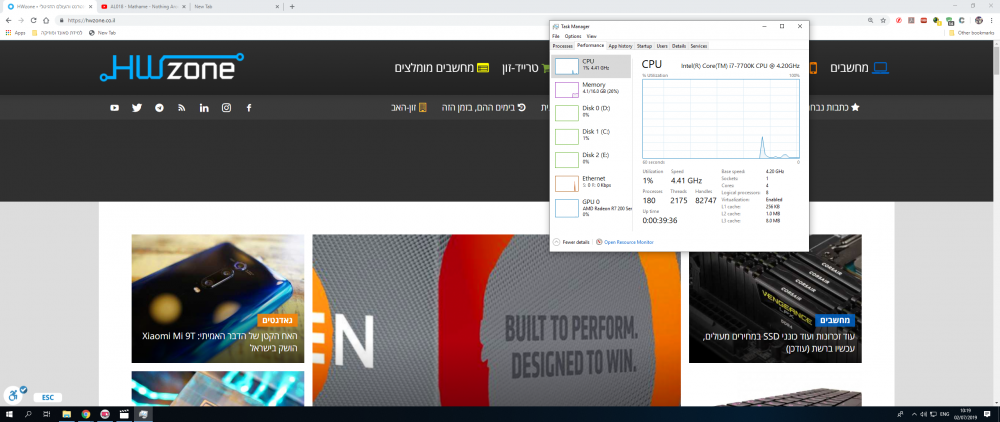Click the ENG language indicator in tray
This screenshot has width=1000, height=422.
(x=944, y=414)
